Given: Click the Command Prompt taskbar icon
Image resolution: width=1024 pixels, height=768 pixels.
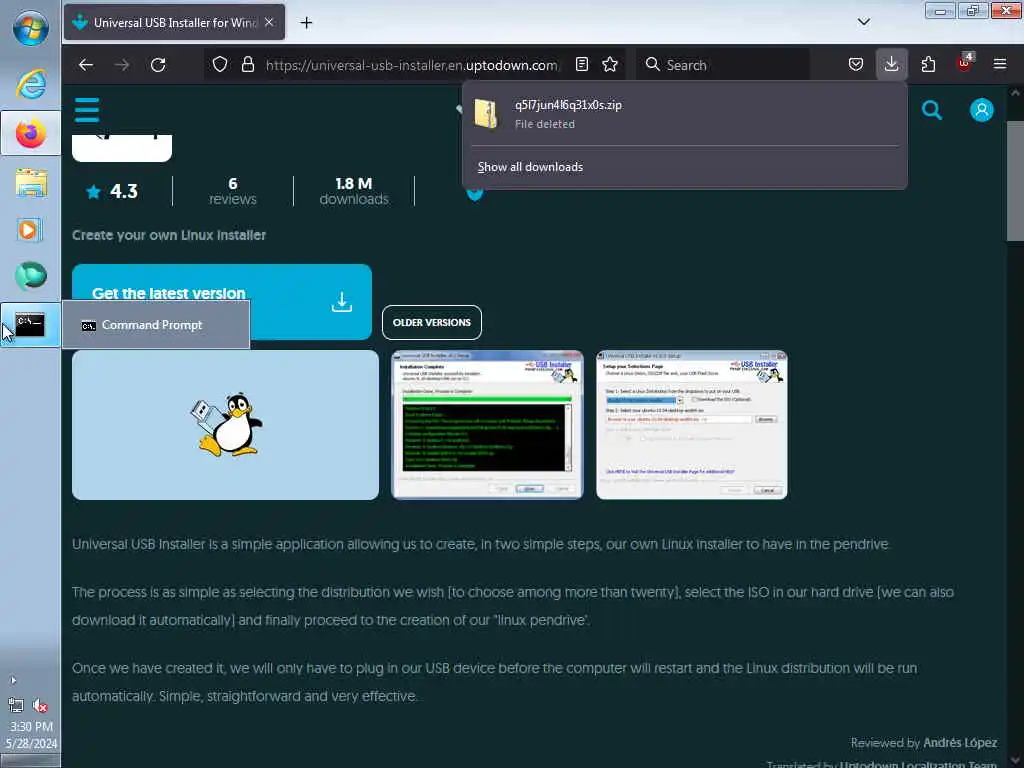Looking at the screenshot, I should coord(31,325).
